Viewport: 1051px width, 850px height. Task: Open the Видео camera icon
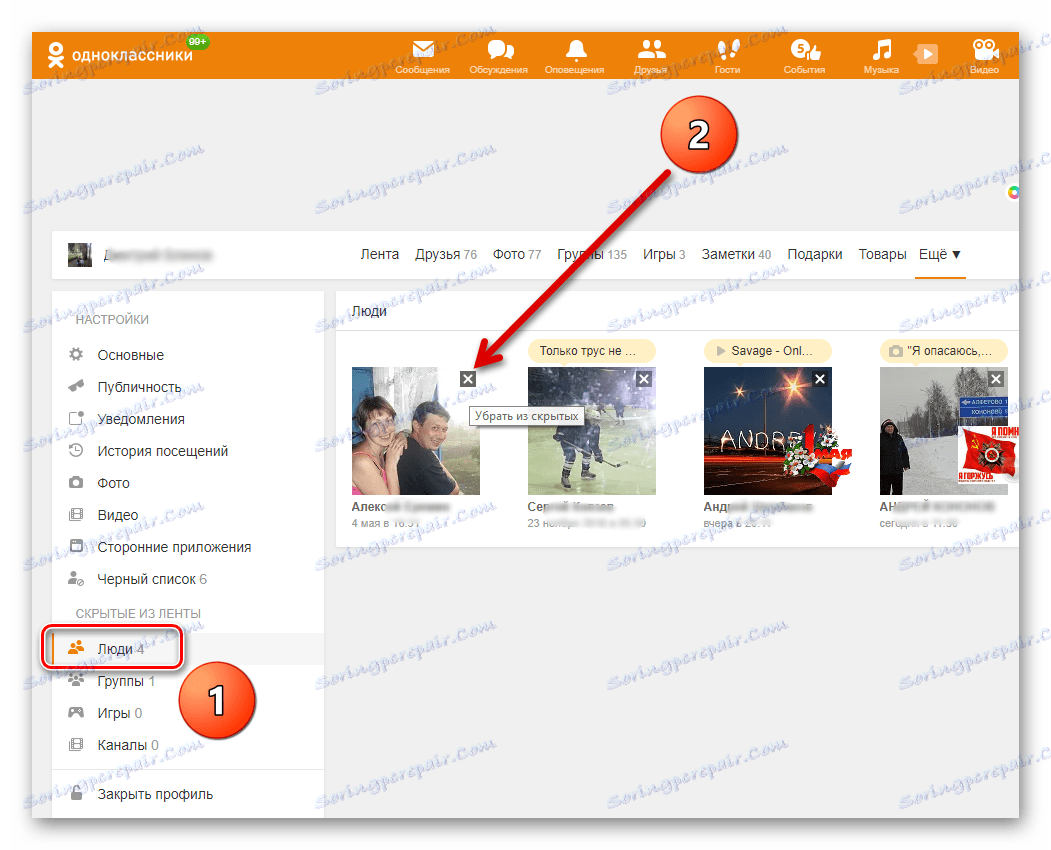tap(984, 56)
